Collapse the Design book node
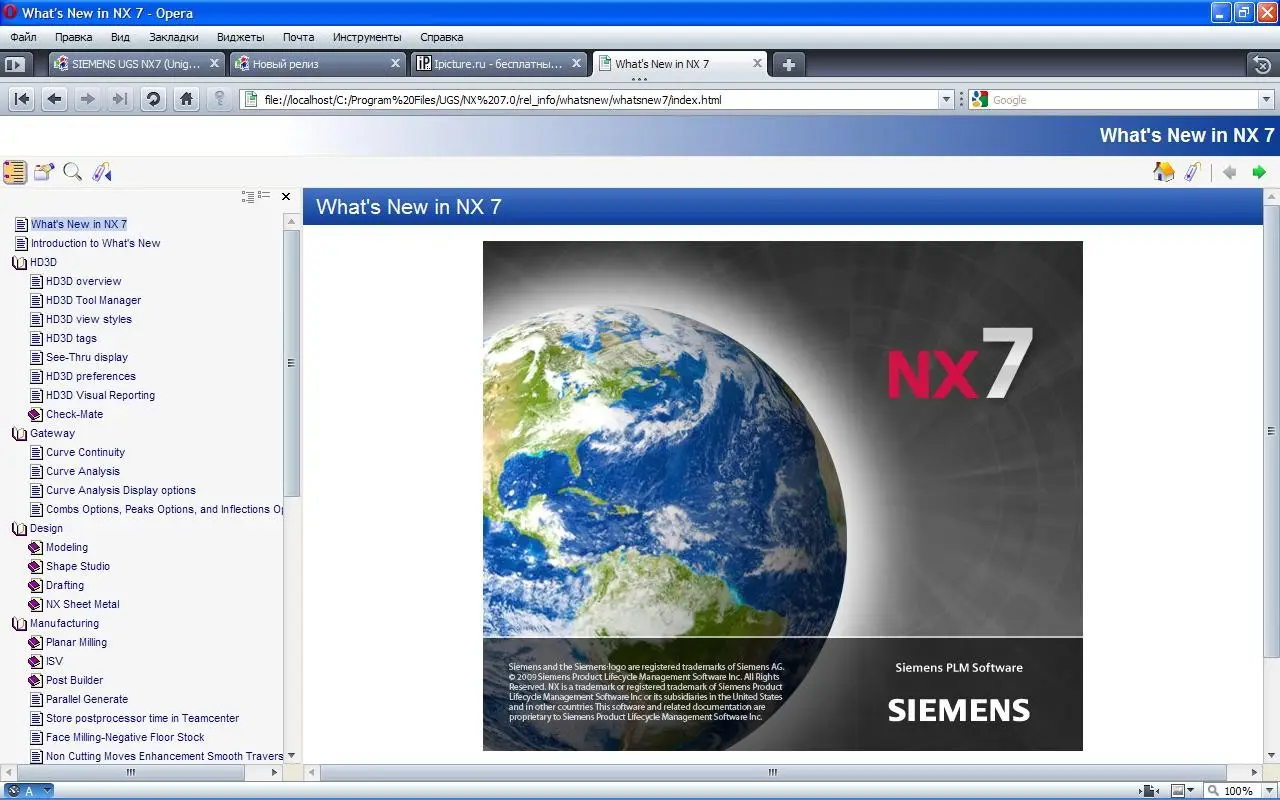Viewport: 1280px width, 800px height. click(20, 529)
